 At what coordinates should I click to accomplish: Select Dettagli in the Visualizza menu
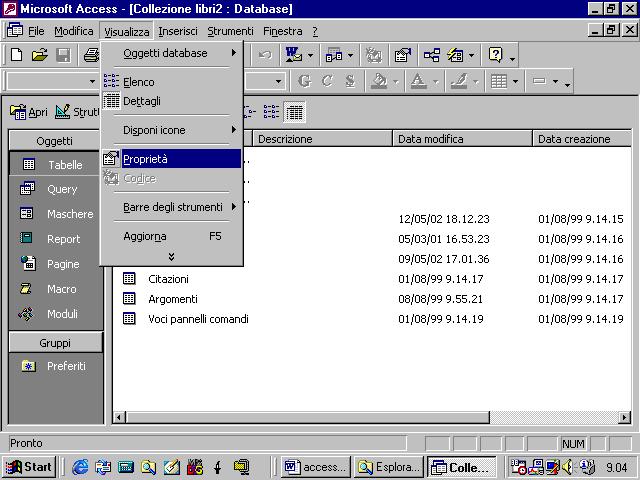click(x=171, y=101)
